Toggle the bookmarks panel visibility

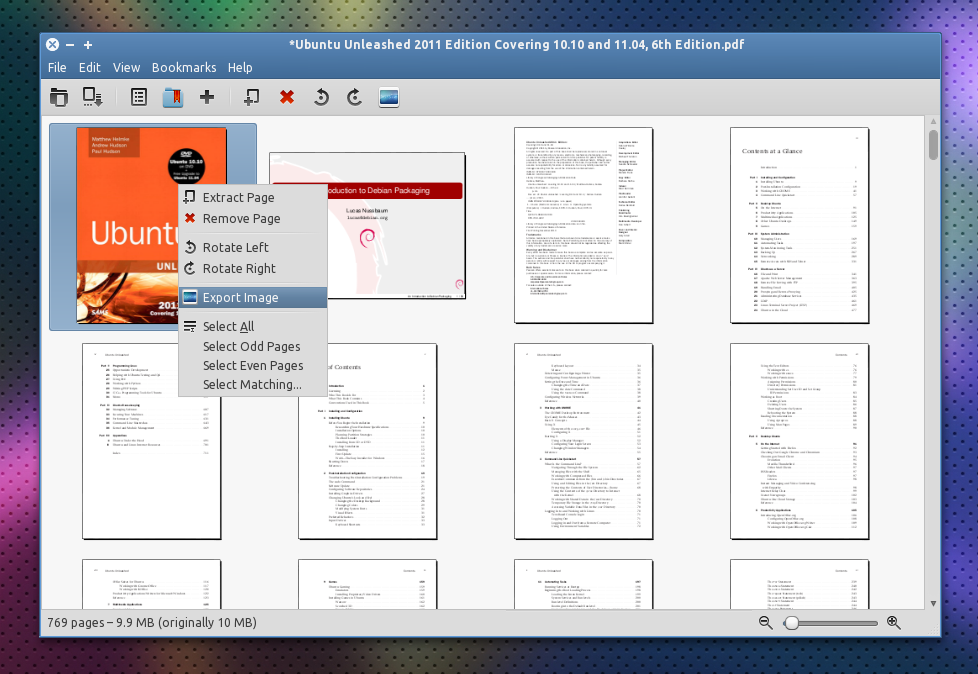point(172,96)
